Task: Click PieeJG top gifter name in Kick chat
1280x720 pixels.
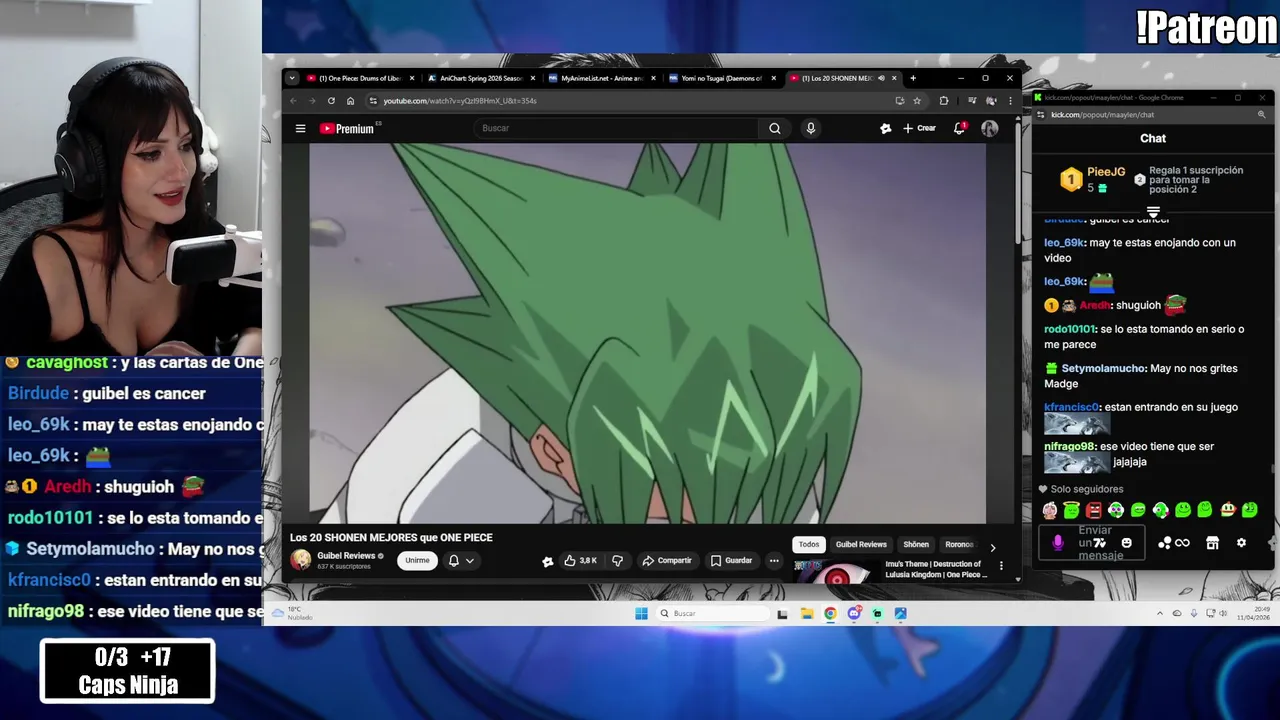Action: click(1106, 172)
